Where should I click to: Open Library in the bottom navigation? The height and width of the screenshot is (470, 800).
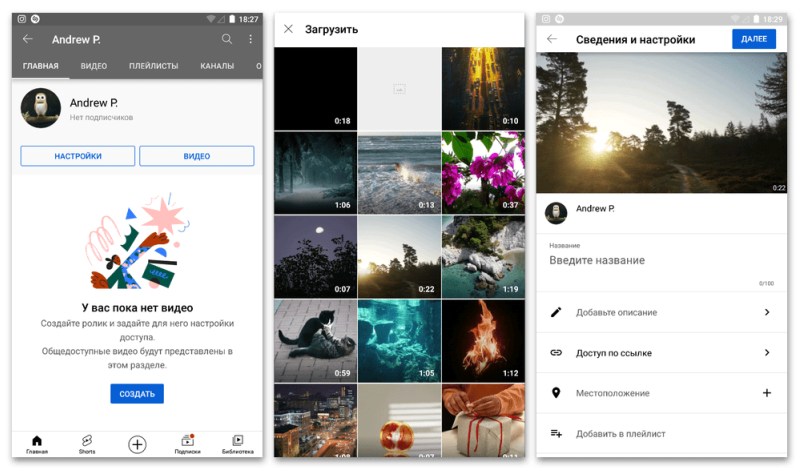tap(237, 444)
